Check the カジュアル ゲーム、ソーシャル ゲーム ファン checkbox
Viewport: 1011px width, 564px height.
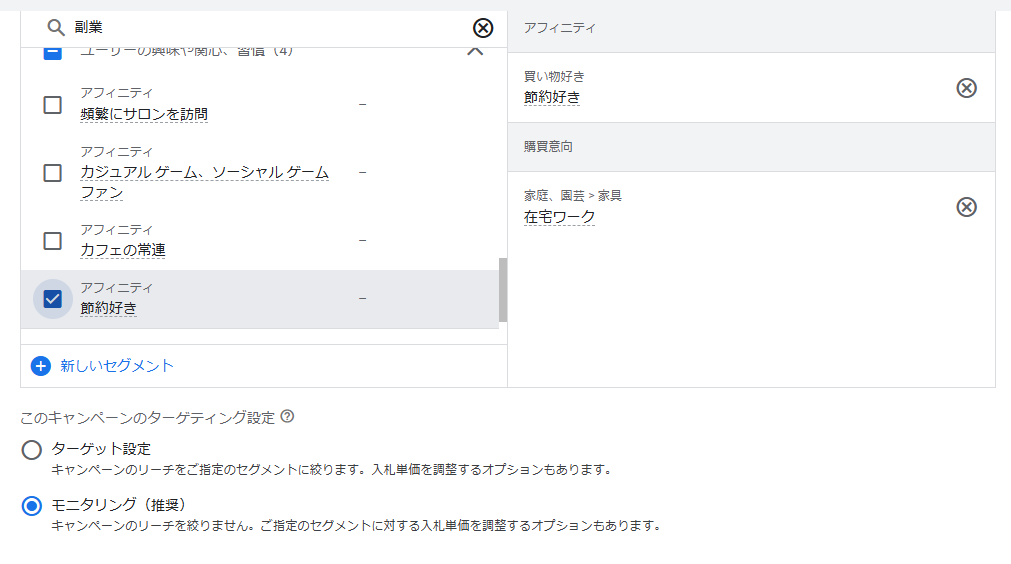[x=53, y=173]
